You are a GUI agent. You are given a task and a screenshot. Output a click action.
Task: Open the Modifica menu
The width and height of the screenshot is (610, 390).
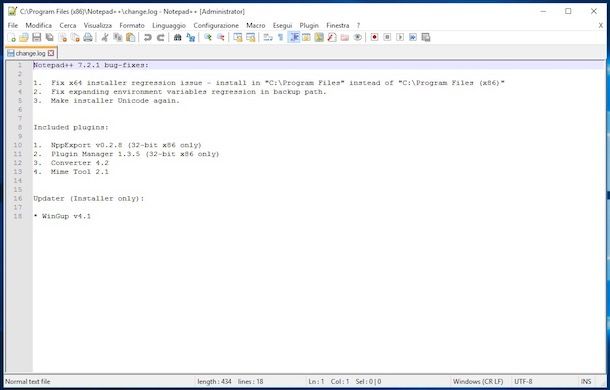point(39,25)
